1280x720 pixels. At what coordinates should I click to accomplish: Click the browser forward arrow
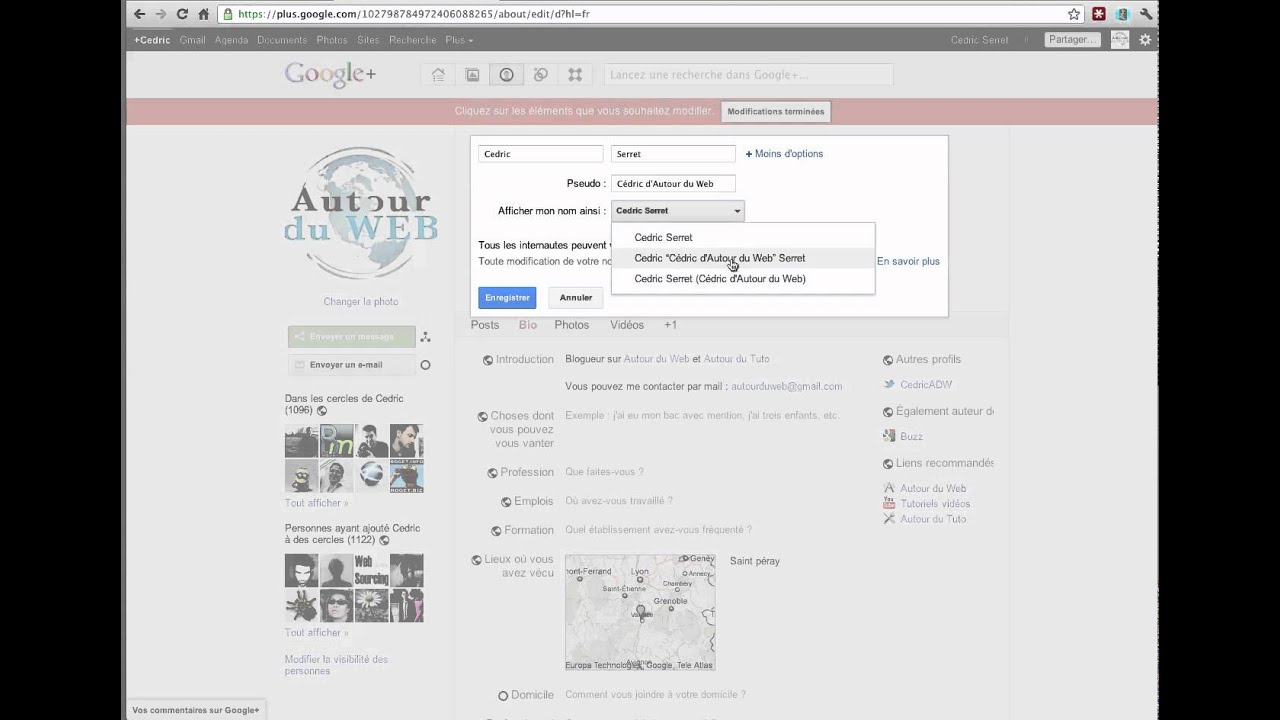pyautogui.click(x=160, y=14)
